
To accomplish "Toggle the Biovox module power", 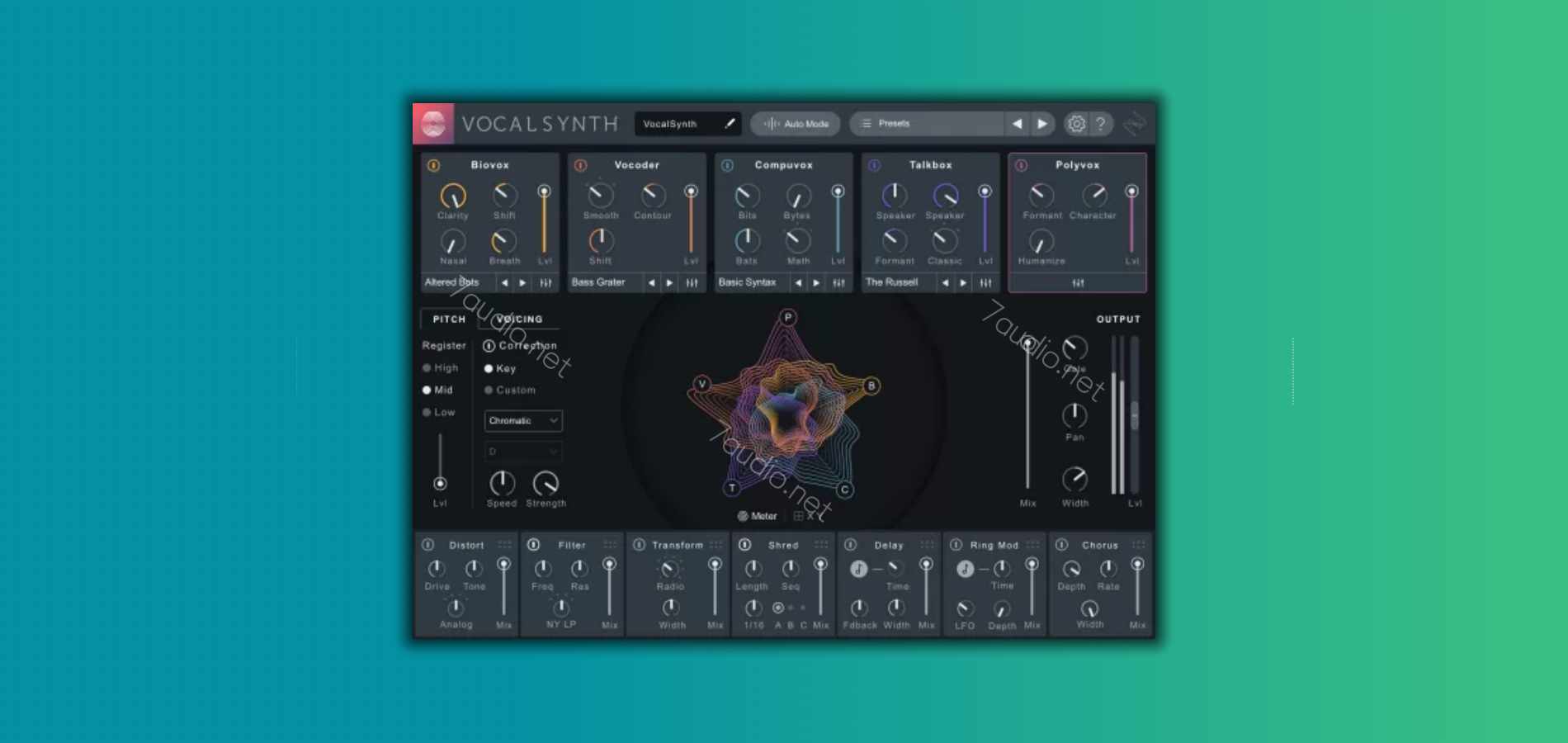I will point(433,165).
